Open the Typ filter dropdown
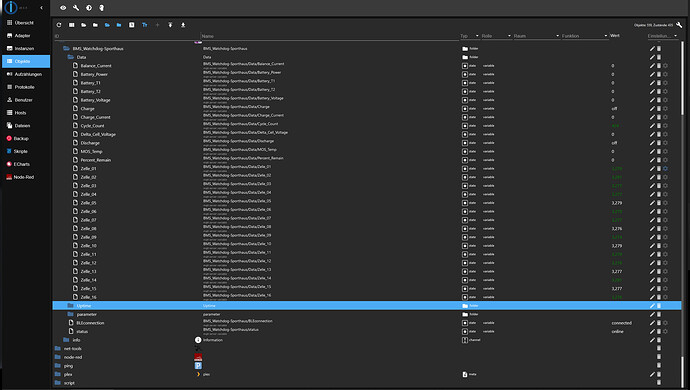Screen dimensions: 690x390 pyautogui.click(x=470, y=36)
